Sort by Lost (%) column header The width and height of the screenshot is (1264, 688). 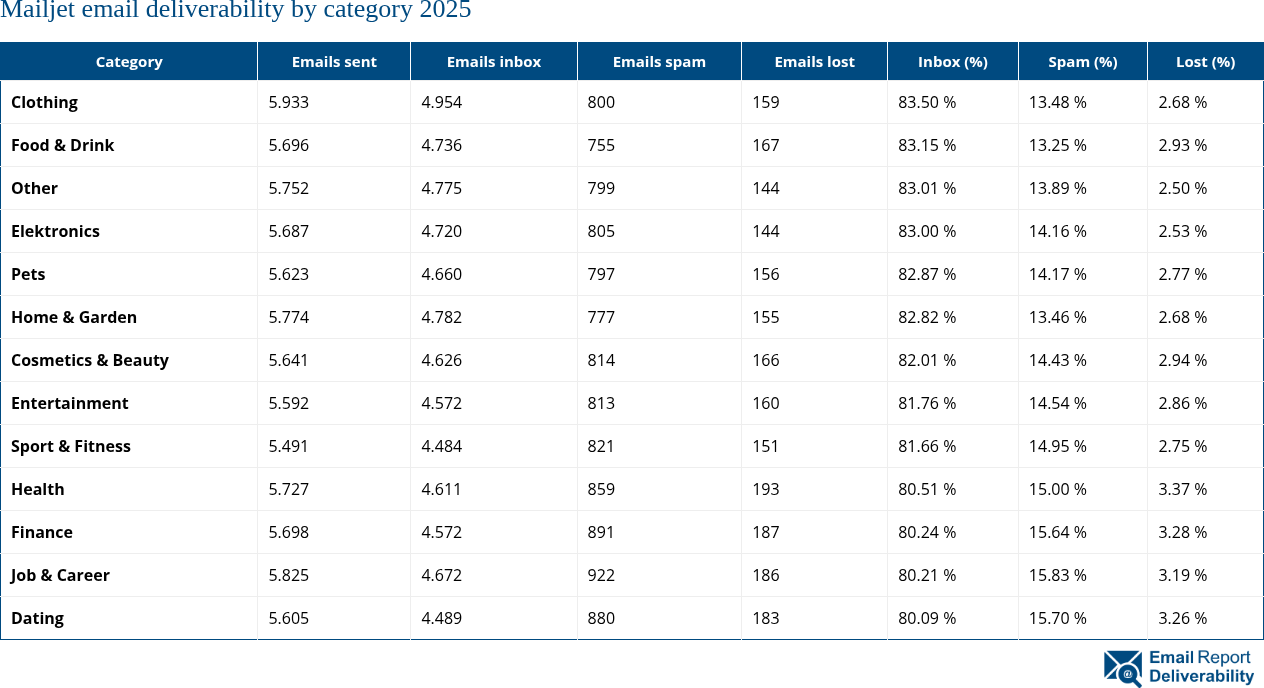(x=1205, y=62)
